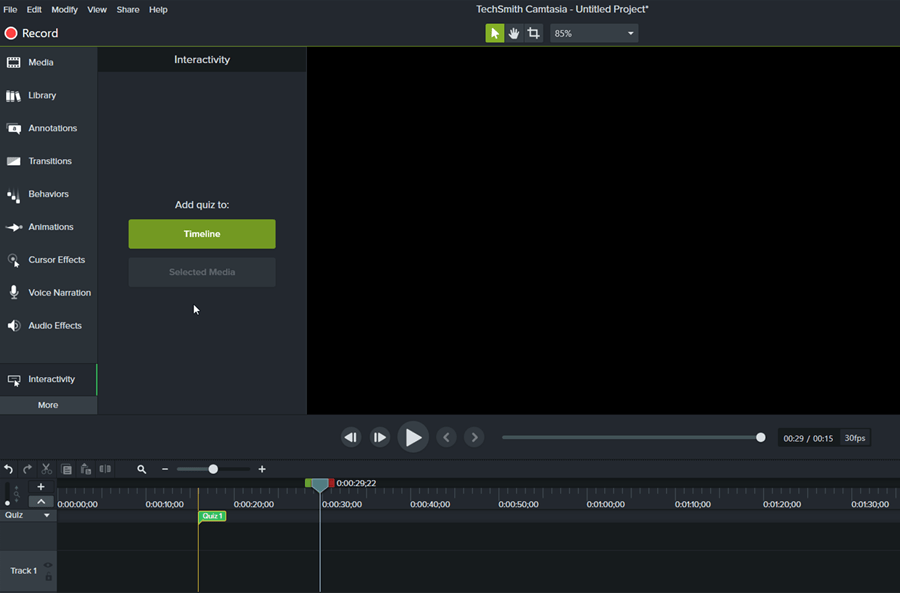Open the Media tab
Viewport: 900px width, 593px height.
point(48,62)
